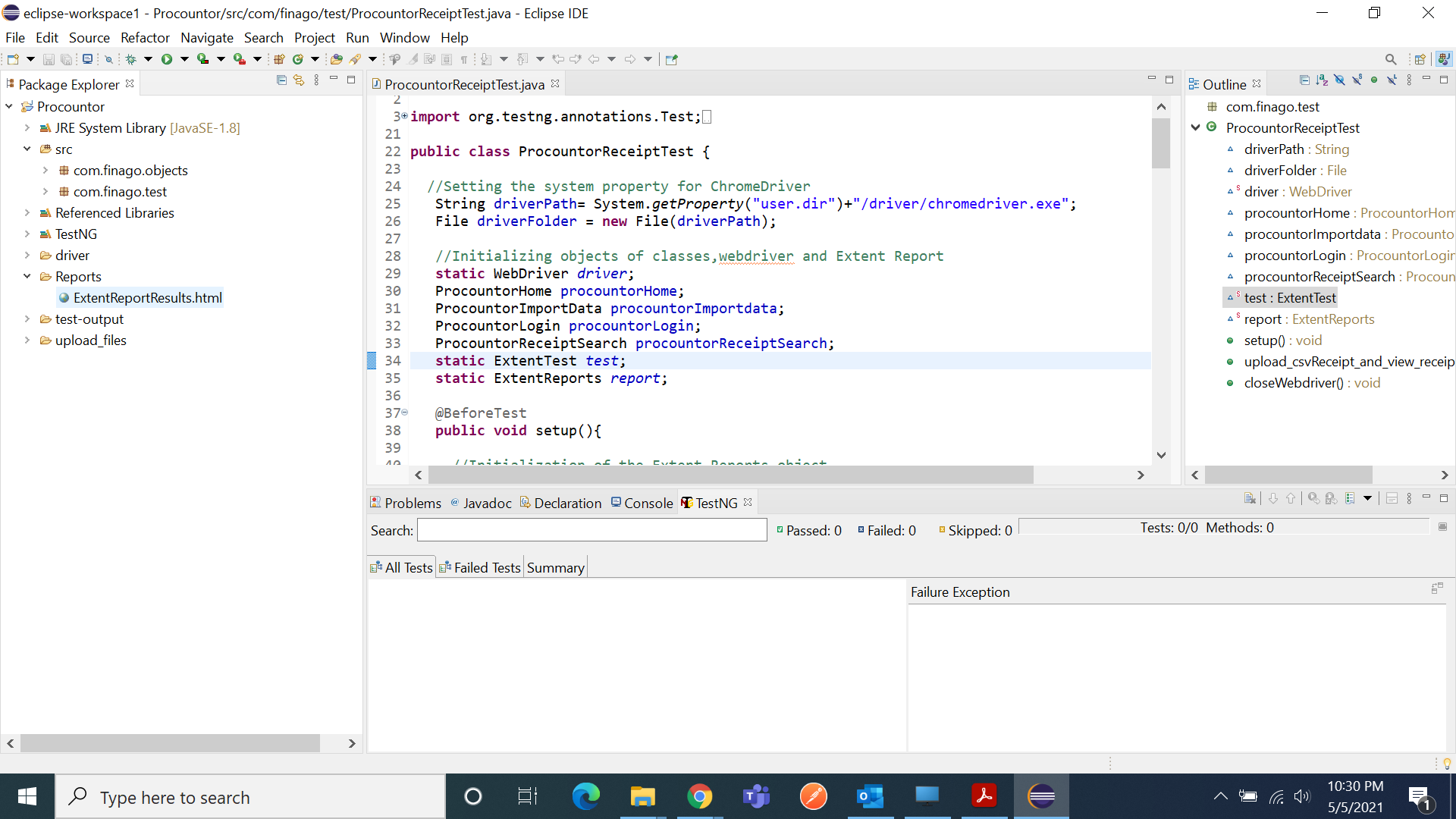Select ExtentReportResults.html file
Image resolution: width=1456 pixels, height=819 pixels.
147,298
